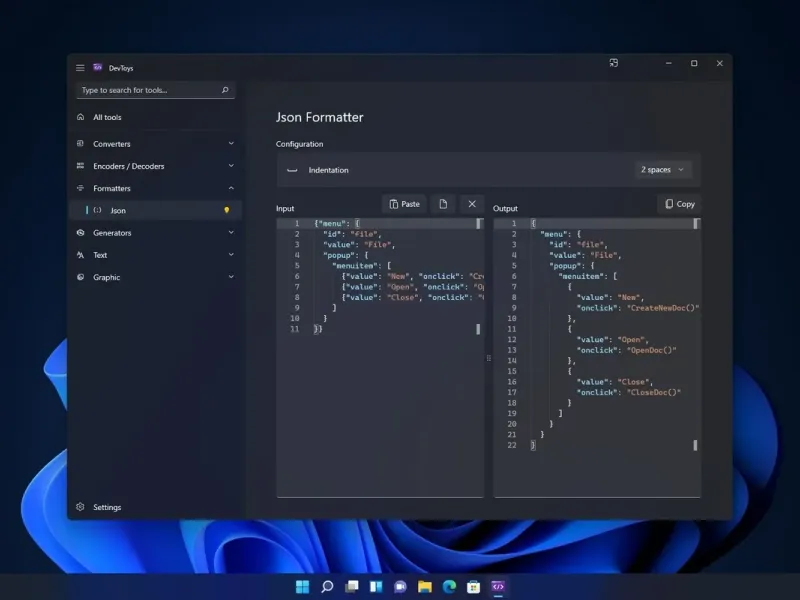Expand the Encoders / Decoders chevron

pos(231,166)
